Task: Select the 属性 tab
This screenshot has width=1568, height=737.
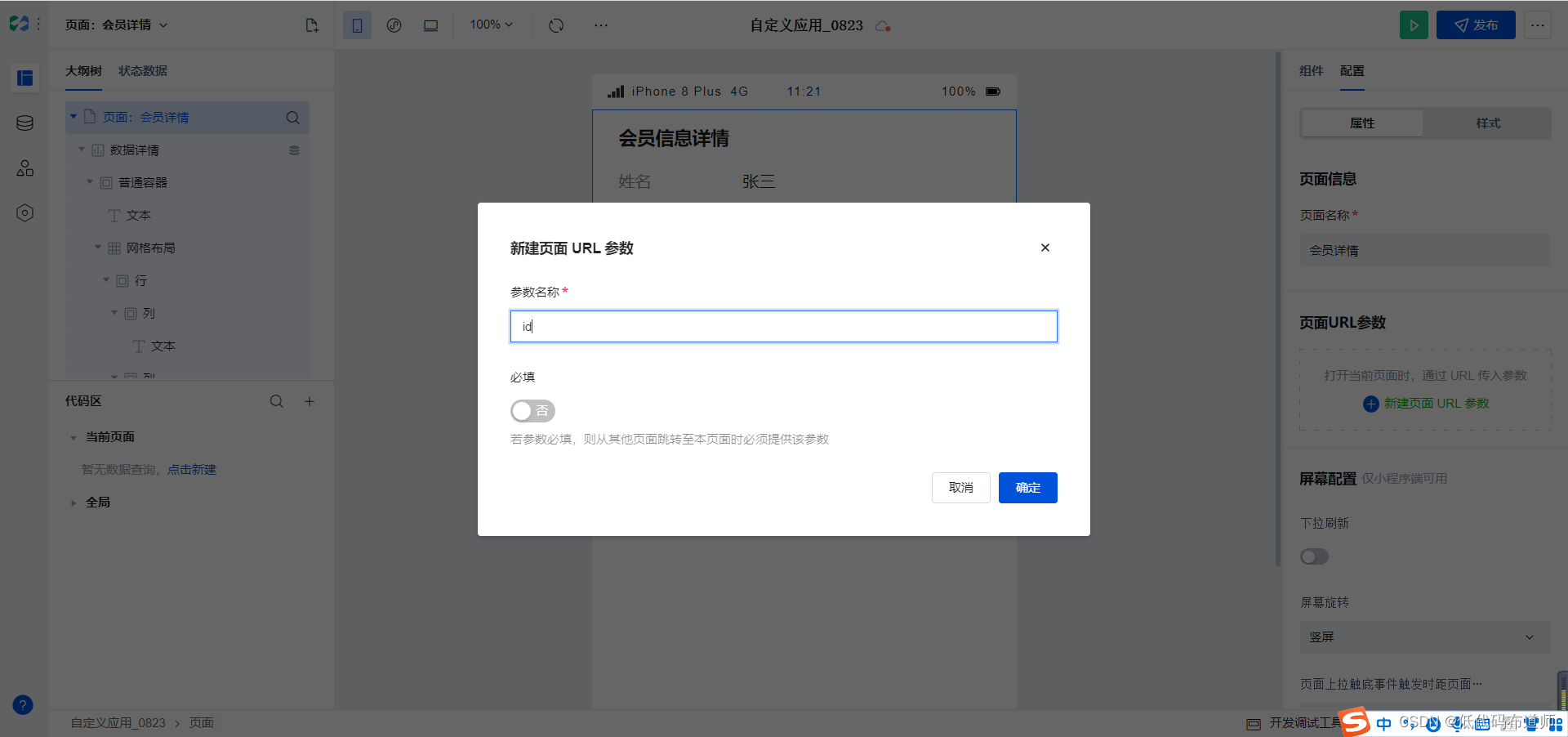Action: point(1362,123)
